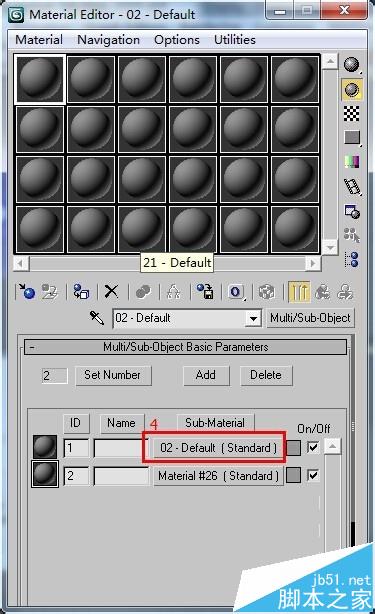Open the Utilities menu

point(234,40)
